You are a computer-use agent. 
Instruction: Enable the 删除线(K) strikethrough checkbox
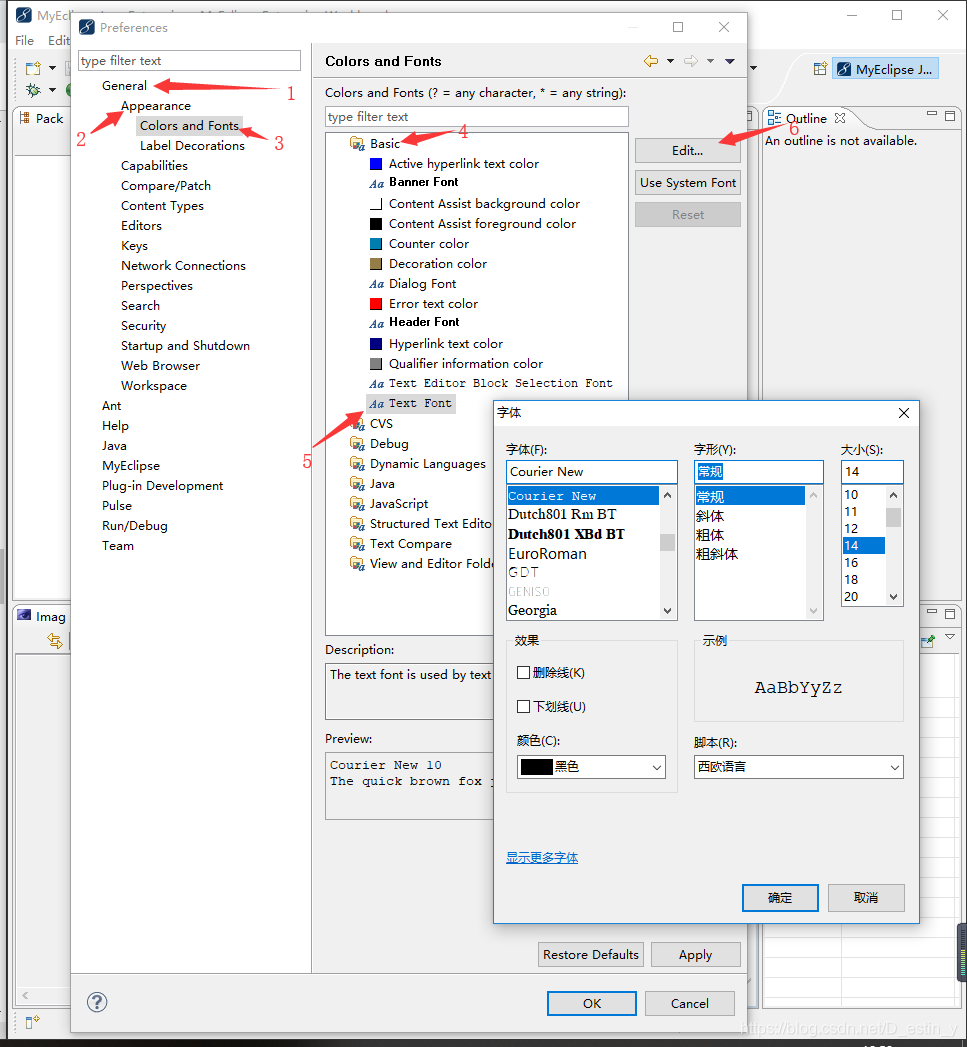point(524,672)
